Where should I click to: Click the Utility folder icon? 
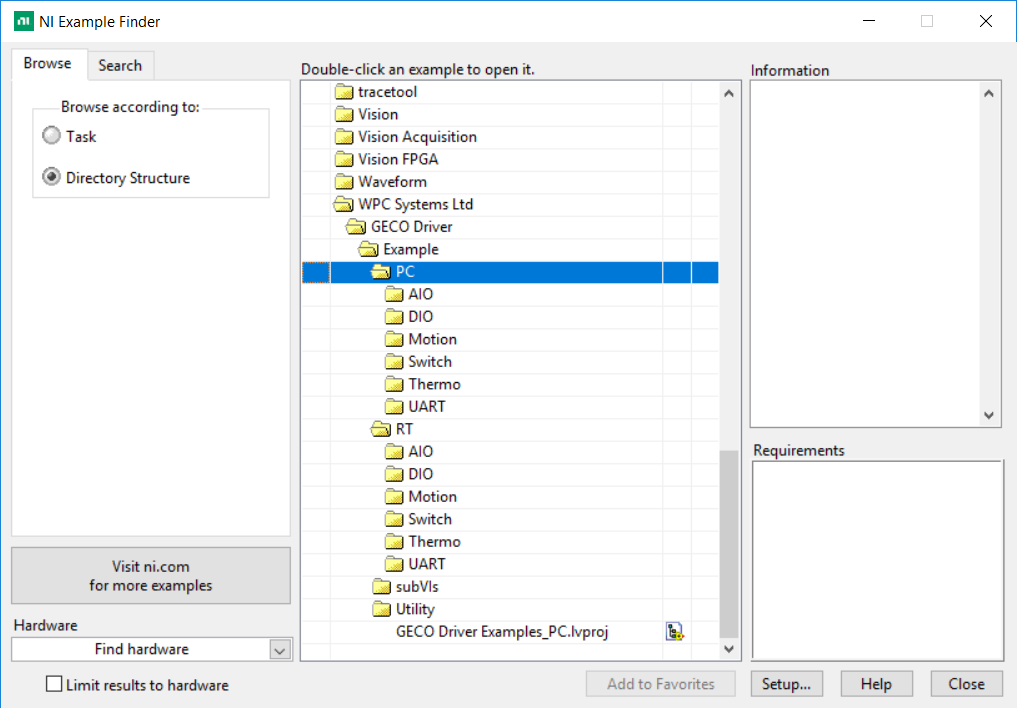click(x=381, y=609)
